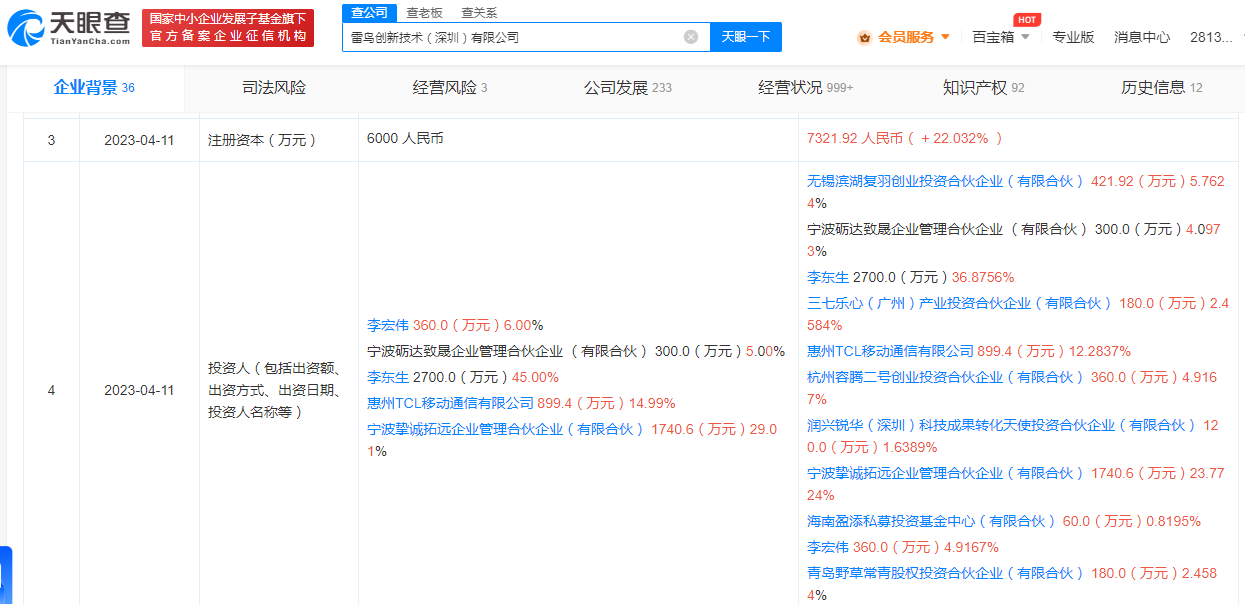Open 李宏伟 link in the before-change column
This screenshot has height=604, width=1245.
point(388,325)
